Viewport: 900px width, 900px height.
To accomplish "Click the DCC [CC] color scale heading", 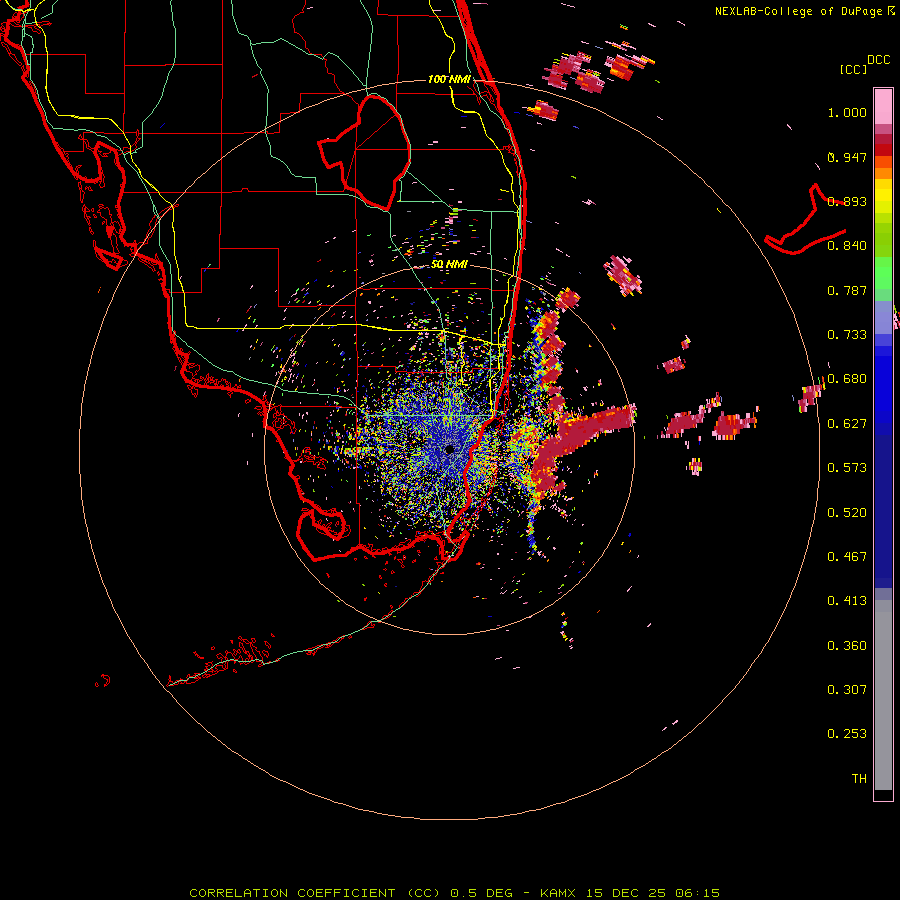I will click(864, 64).
